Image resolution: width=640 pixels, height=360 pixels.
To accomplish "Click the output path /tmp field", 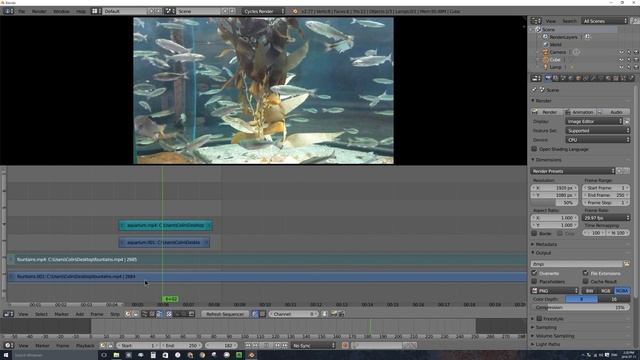I will 577,264.
